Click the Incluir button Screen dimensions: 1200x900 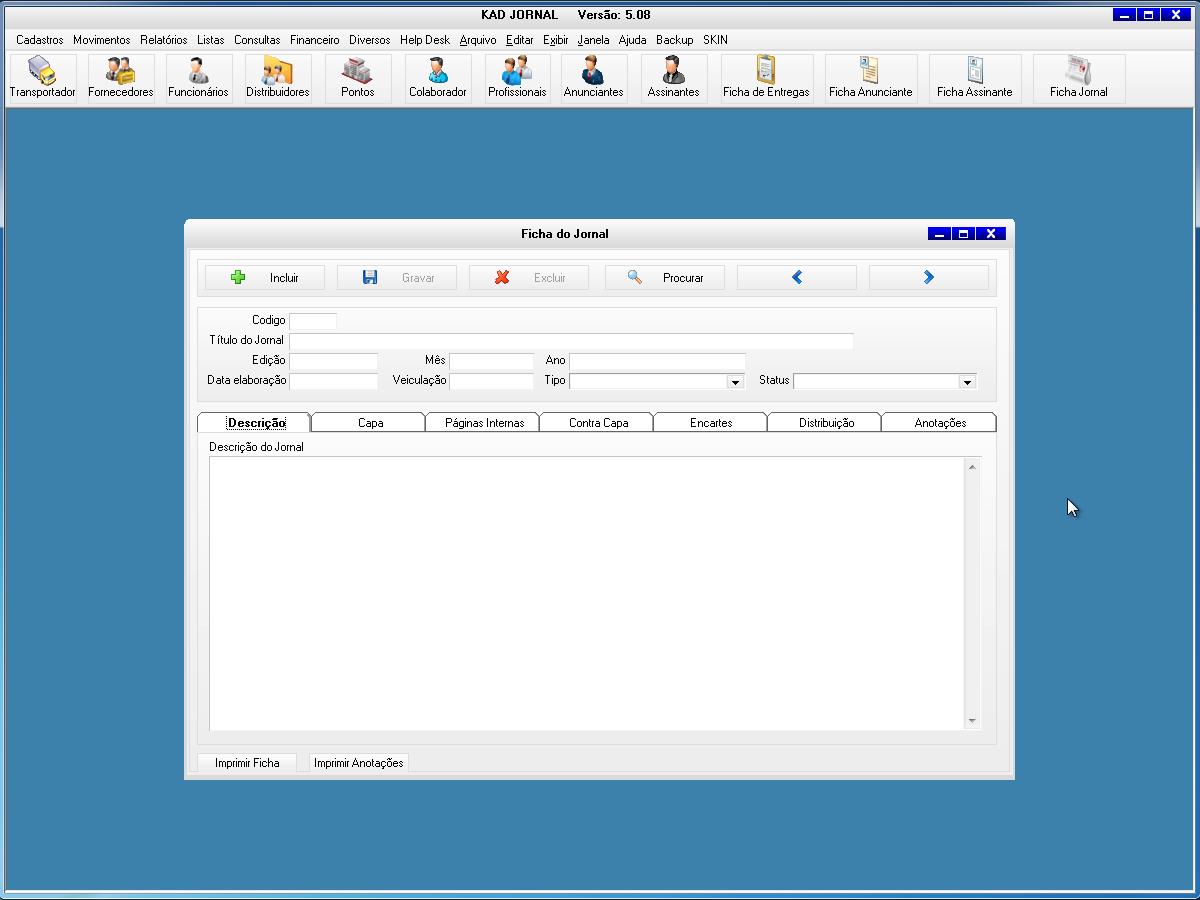point(265,278)
